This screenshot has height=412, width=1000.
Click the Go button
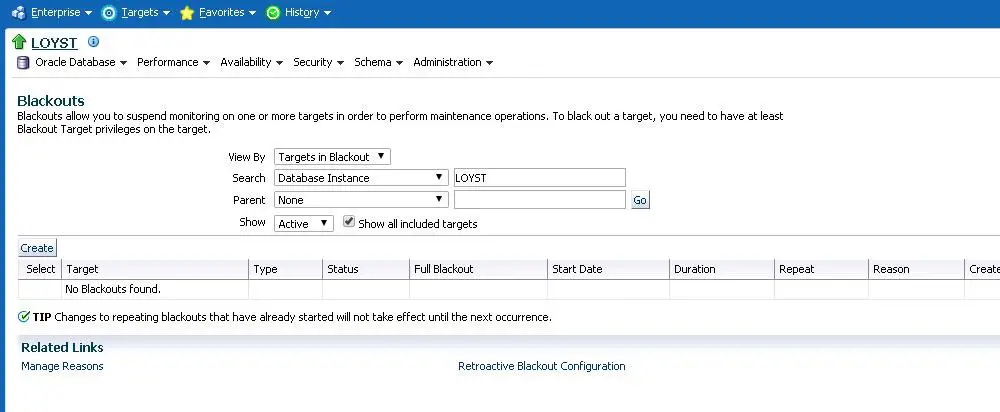640,200
